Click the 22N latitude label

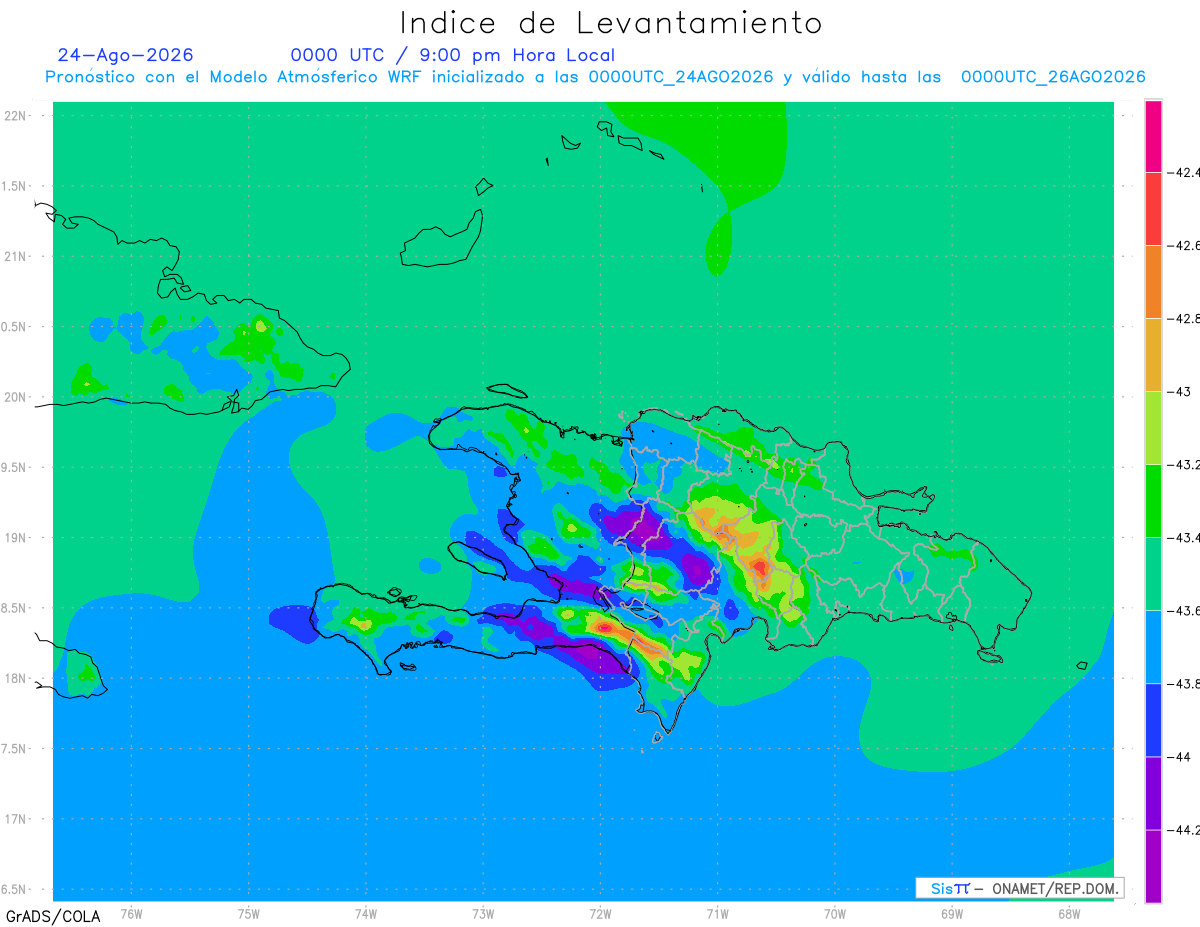pos(16,115)
